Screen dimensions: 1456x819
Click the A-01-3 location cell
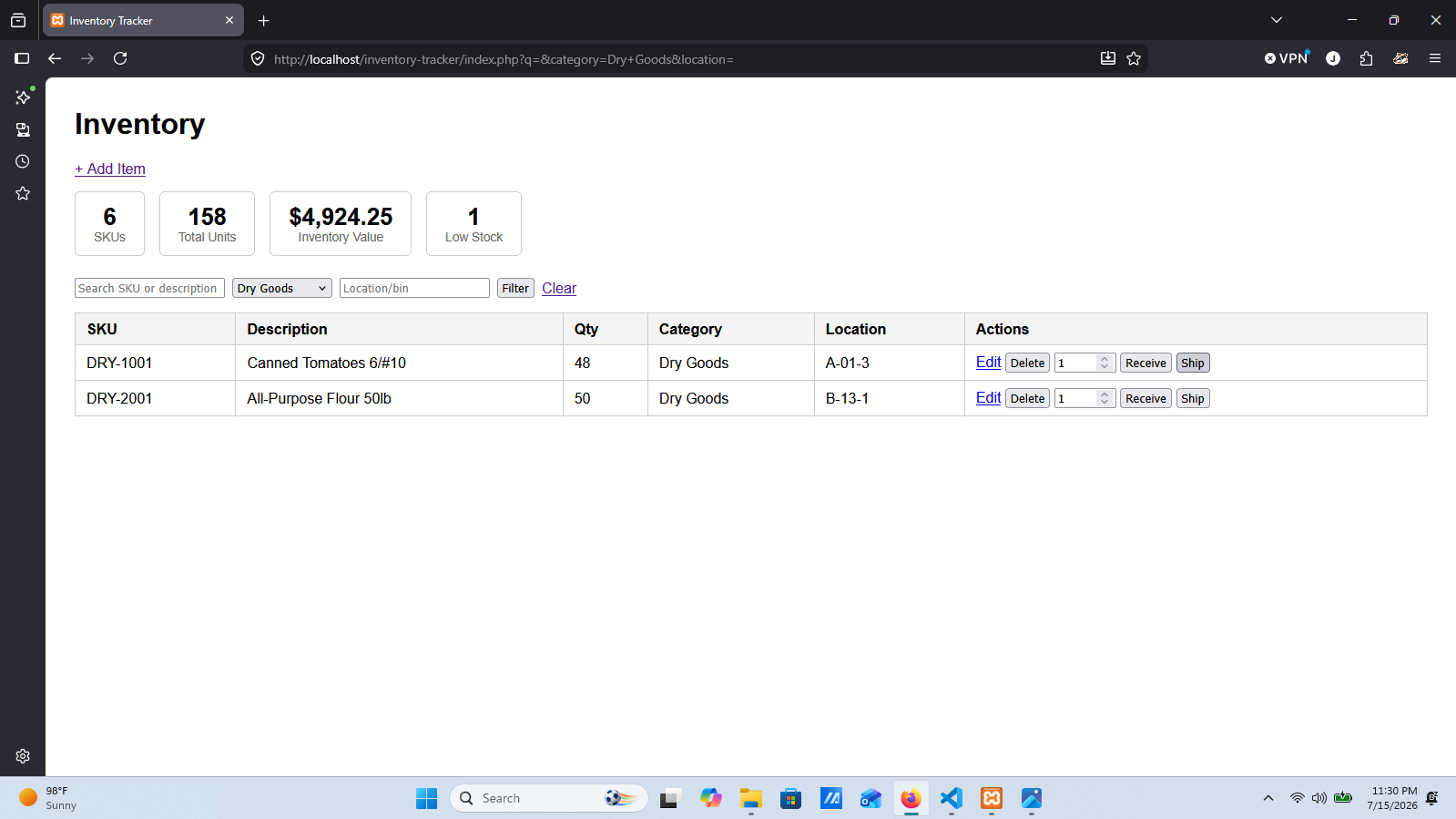pyautogui.click(x=889, y=363)
